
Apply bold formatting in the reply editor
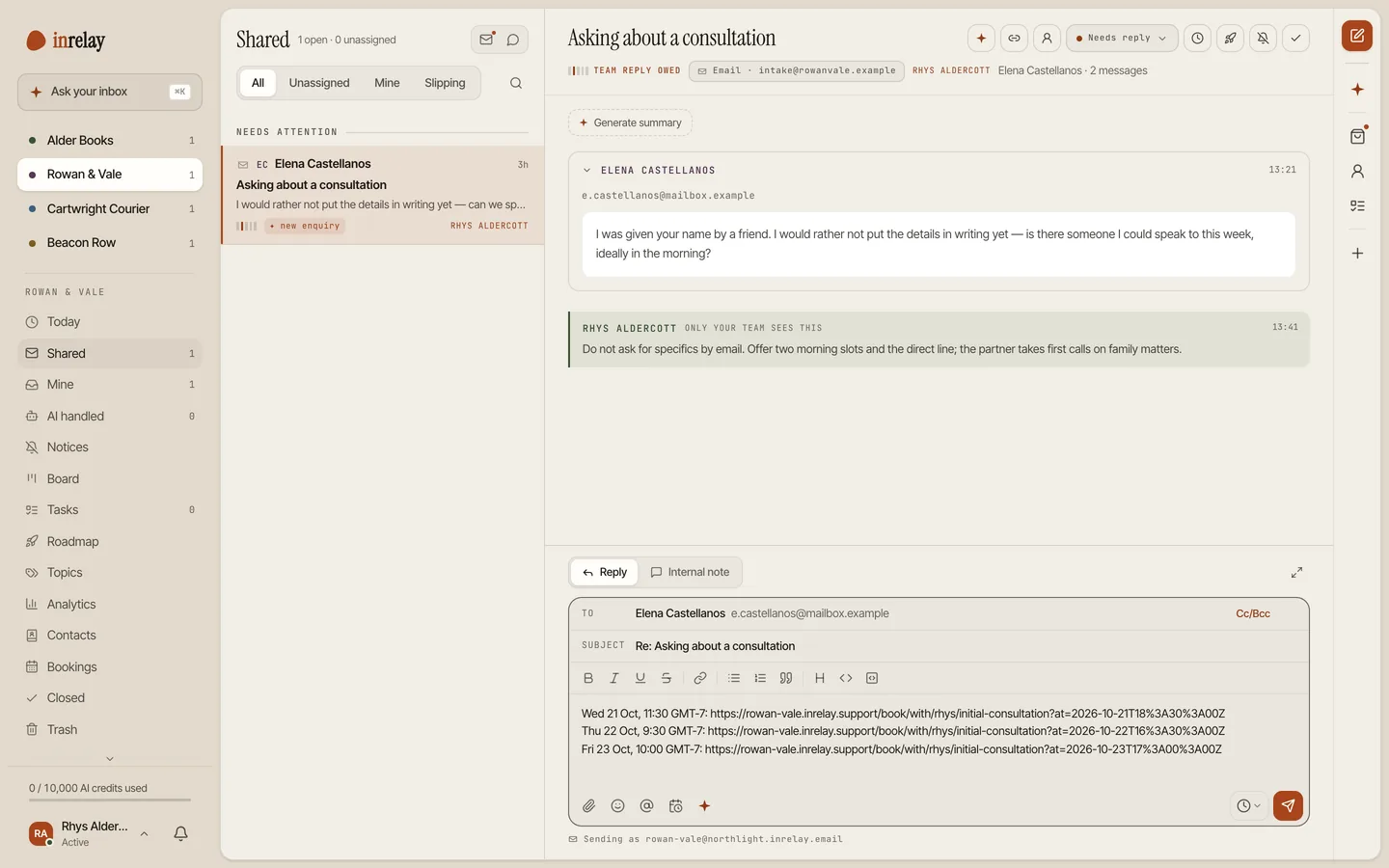coord(588,678)
